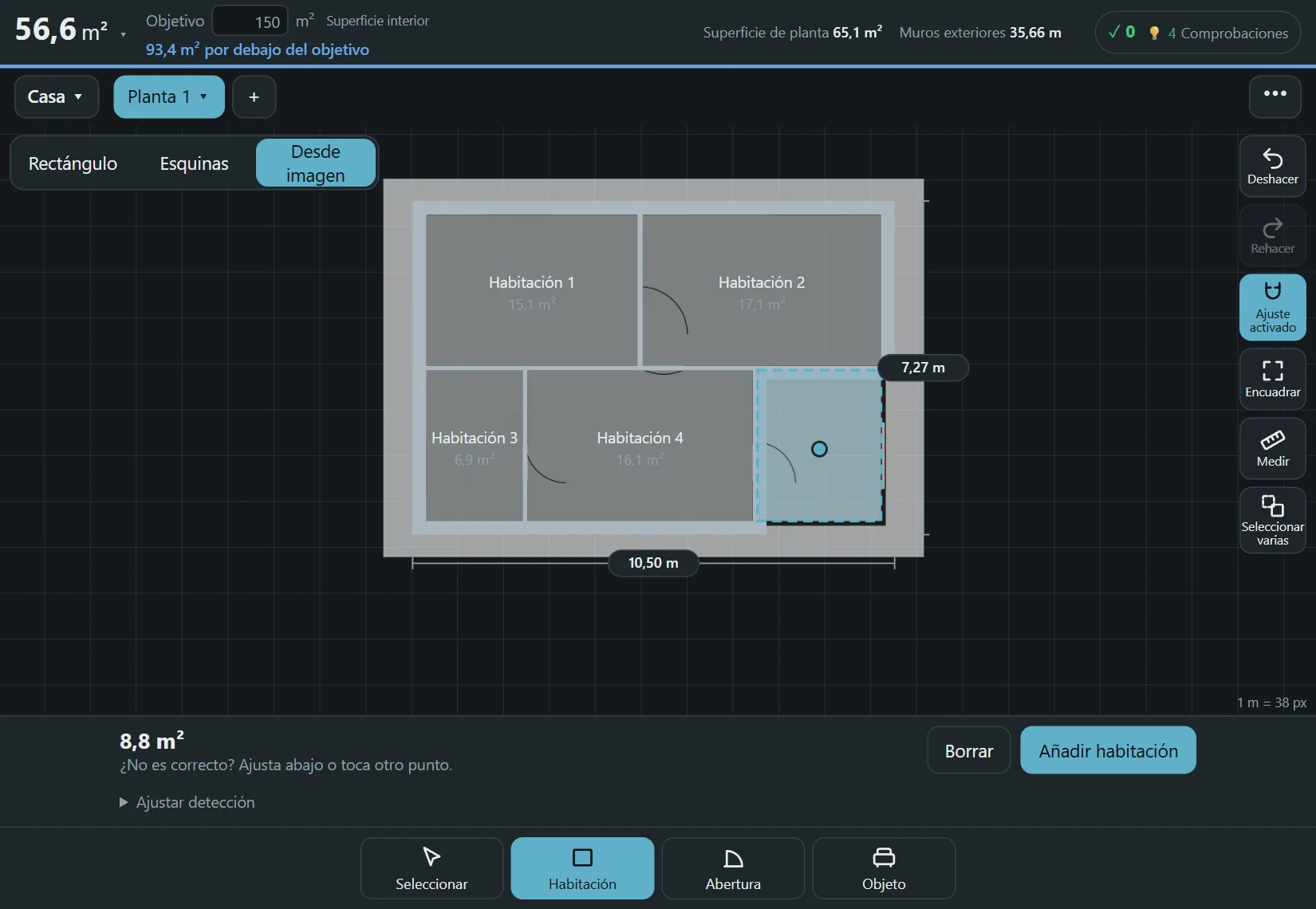Switch drawing mode to Esquinas
Image resolution: width=1316 pixels, height=909 pixels.
194,163
